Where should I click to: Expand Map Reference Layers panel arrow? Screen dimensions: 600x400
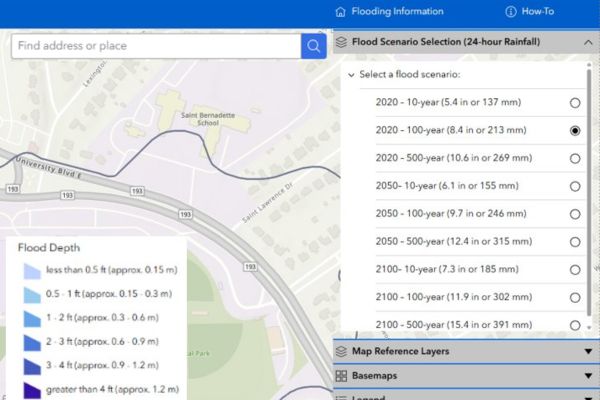pyautogui.click(x=589, y=351)
